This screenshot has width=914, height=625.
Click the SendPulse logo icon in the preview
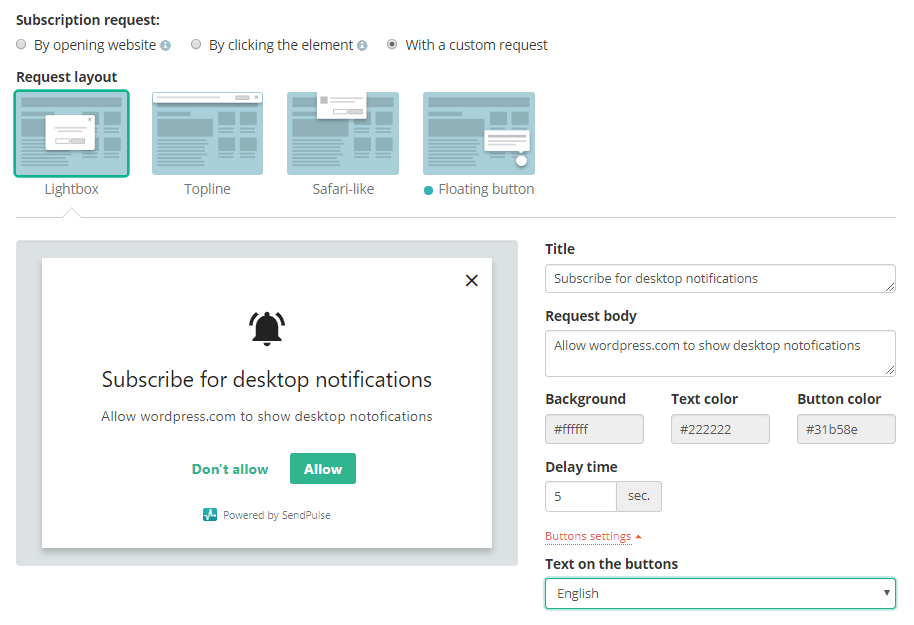[210, 514]
